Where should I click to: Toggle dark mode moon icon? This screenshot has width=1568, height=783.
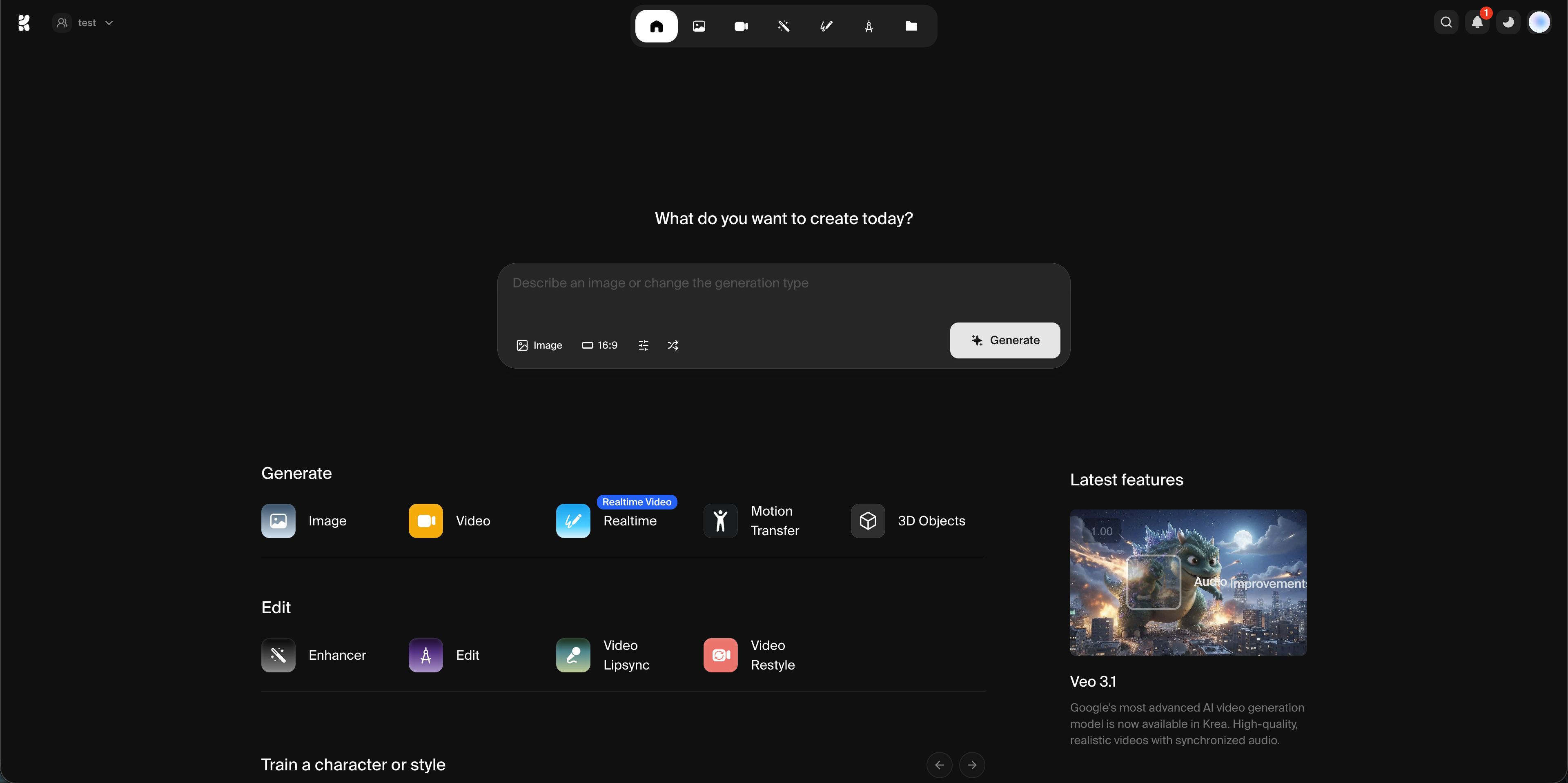(1508, 22)
